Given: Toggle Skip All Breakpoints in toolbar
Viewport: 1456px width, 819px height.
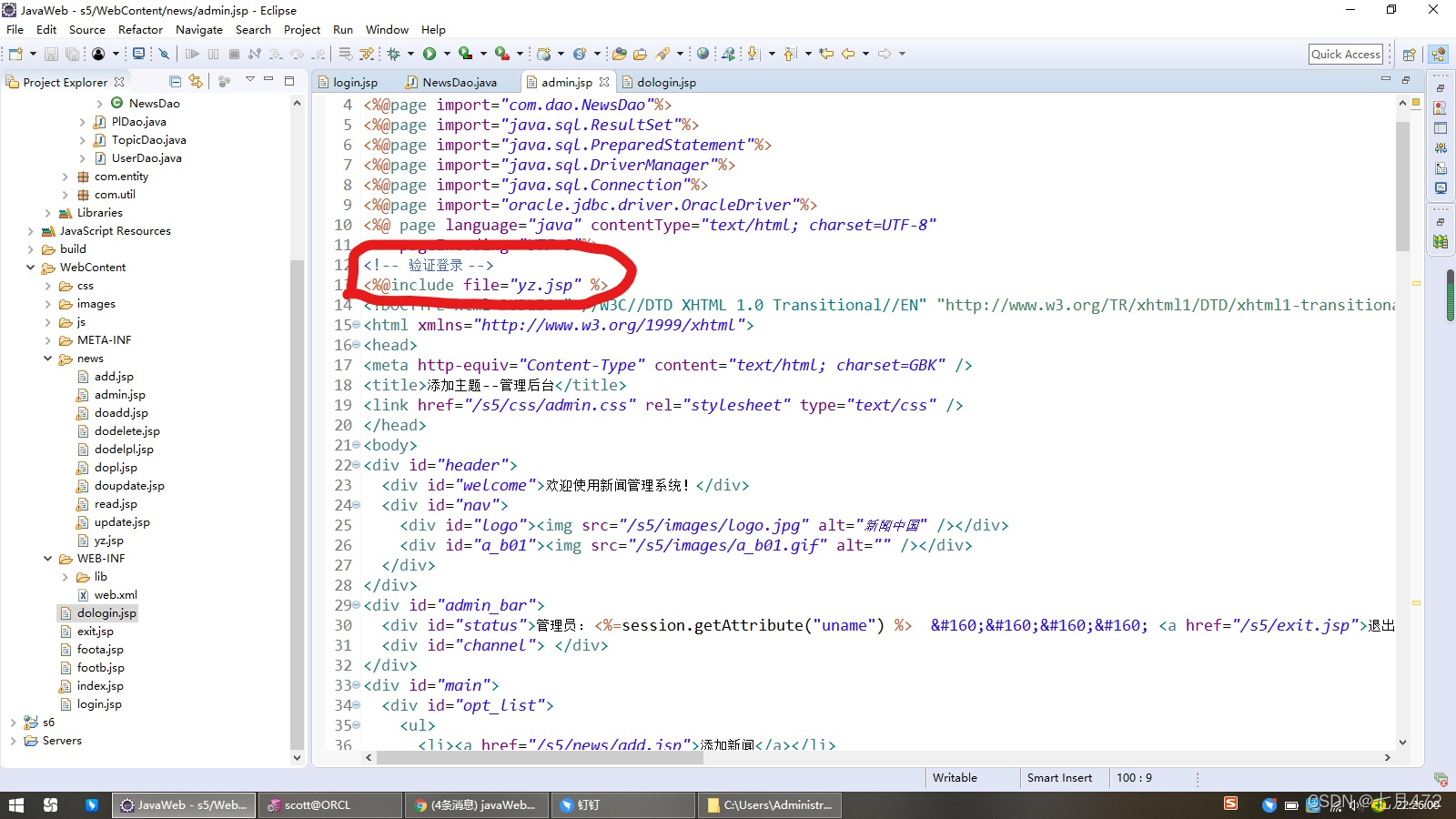Looking at the screenshot, I should (x=164, y=54).
